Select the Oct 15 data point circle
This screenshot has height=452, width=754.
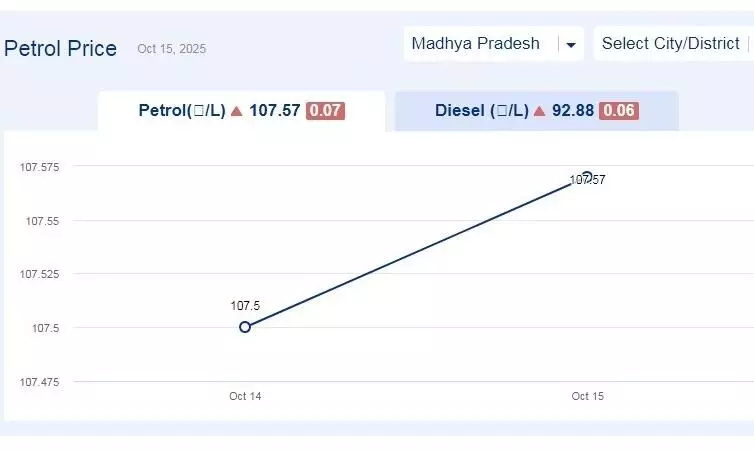tap(587, 177)
